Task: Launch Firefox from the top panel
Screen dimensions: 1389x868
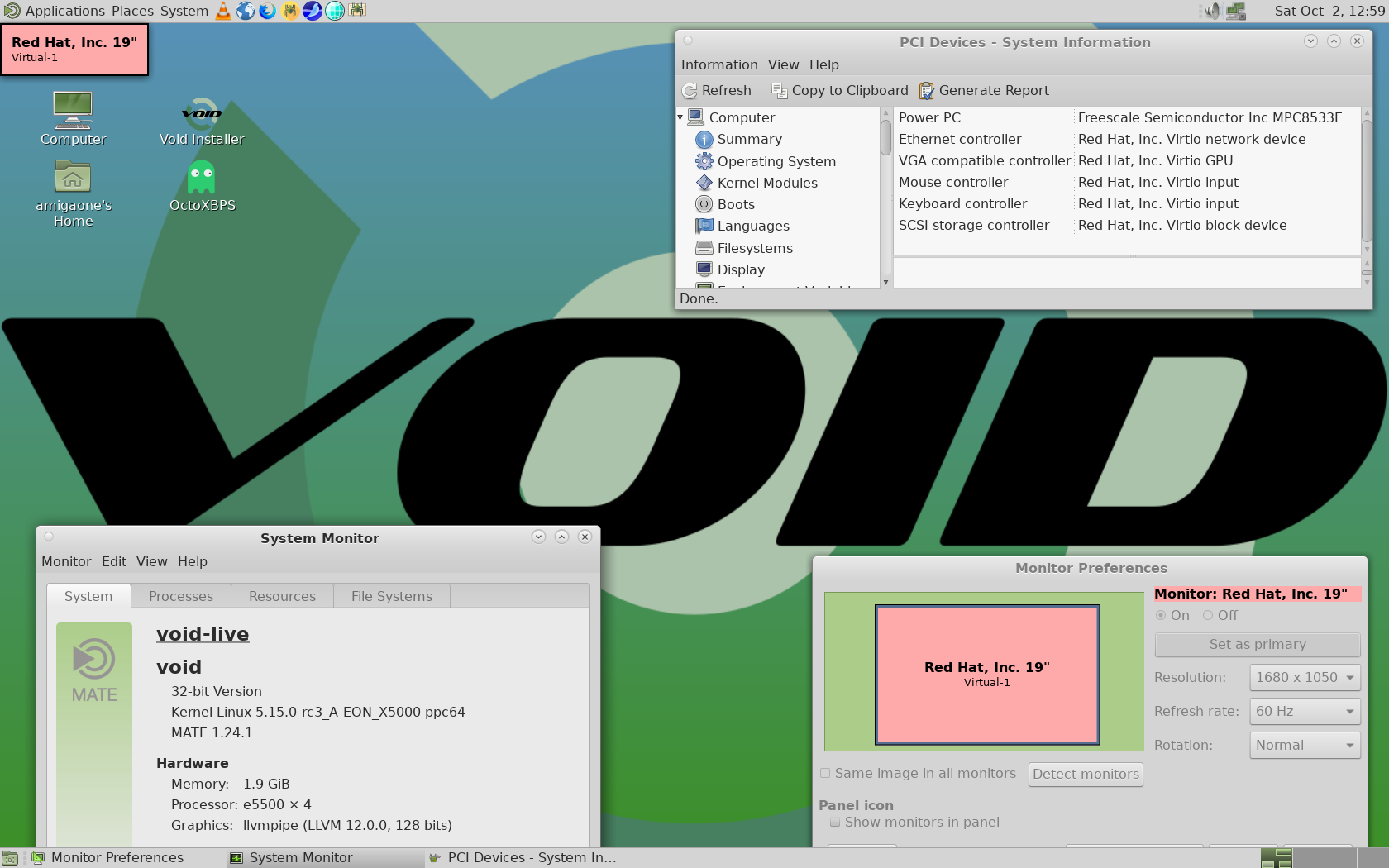Action: pos(268,11)
